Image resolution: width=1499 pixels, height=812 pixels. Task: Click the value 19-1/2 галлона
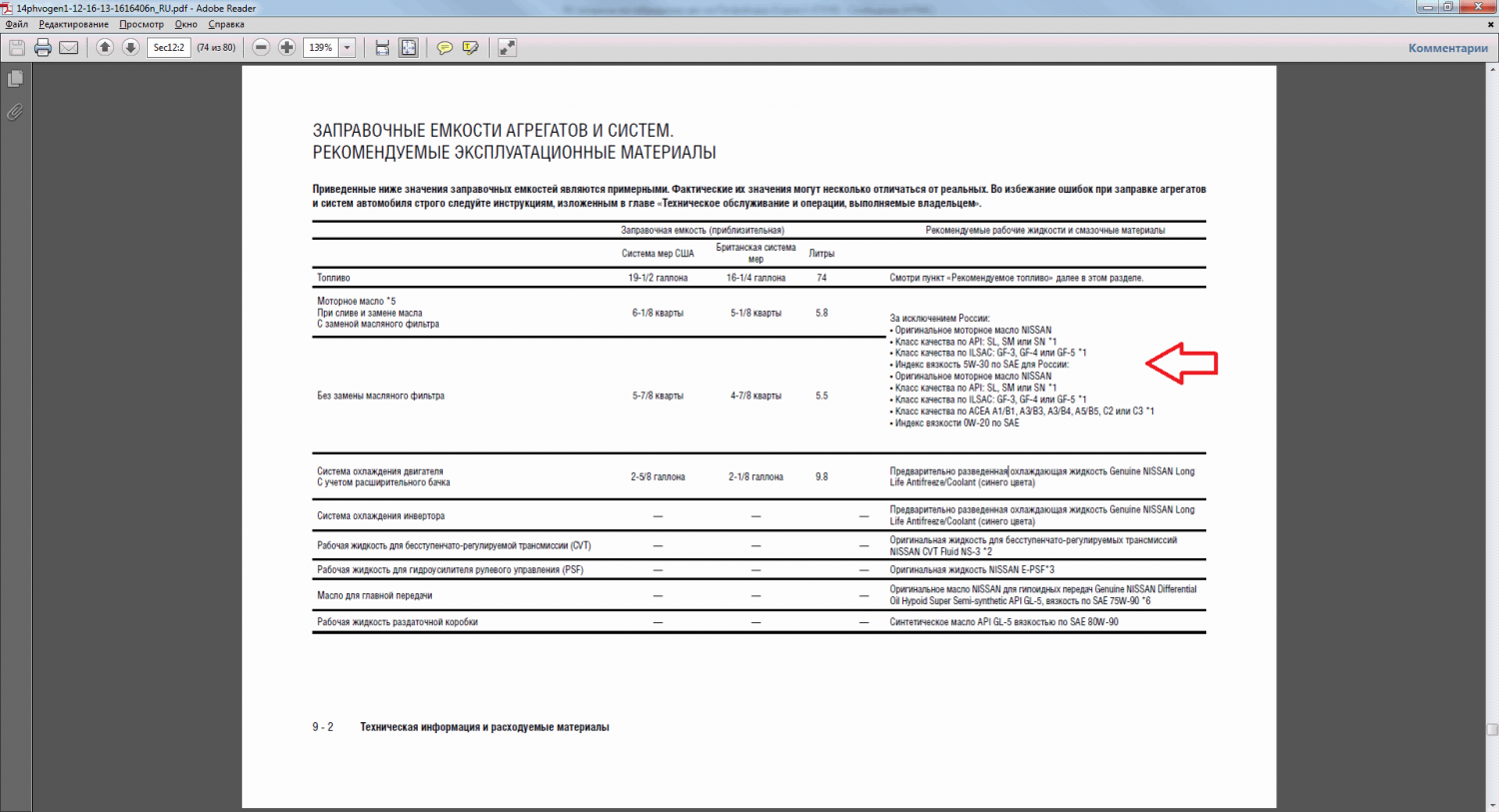pyautogui.click(x=658, y=278)
